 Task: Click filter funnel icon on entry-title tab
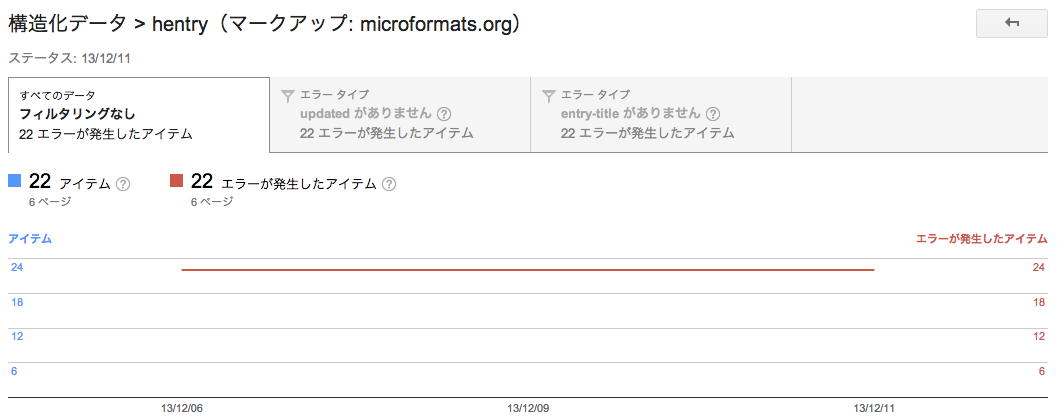point(548,96)
